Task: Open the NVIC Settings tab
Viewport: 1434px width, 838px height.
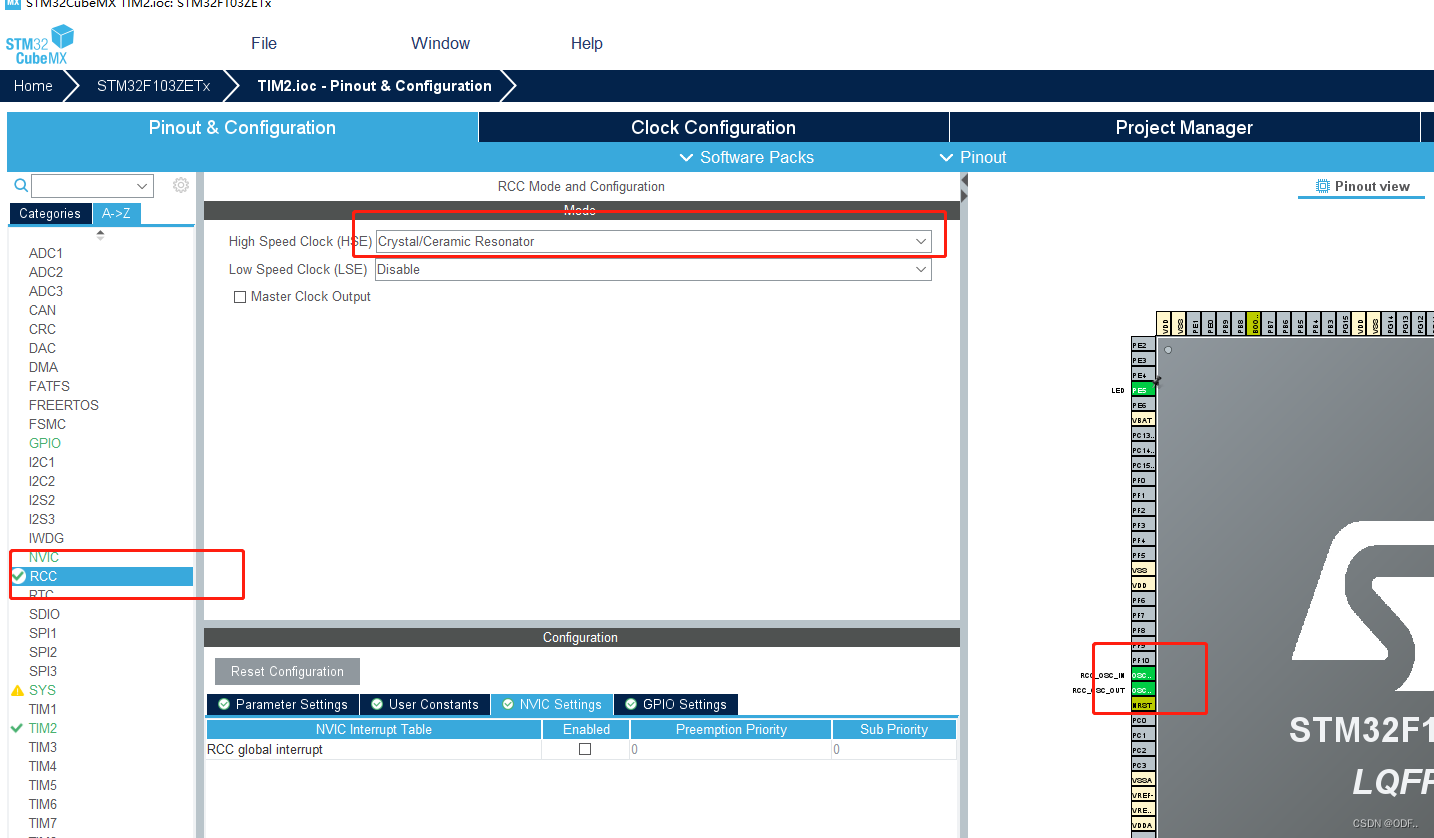Action: coord(552,704)
